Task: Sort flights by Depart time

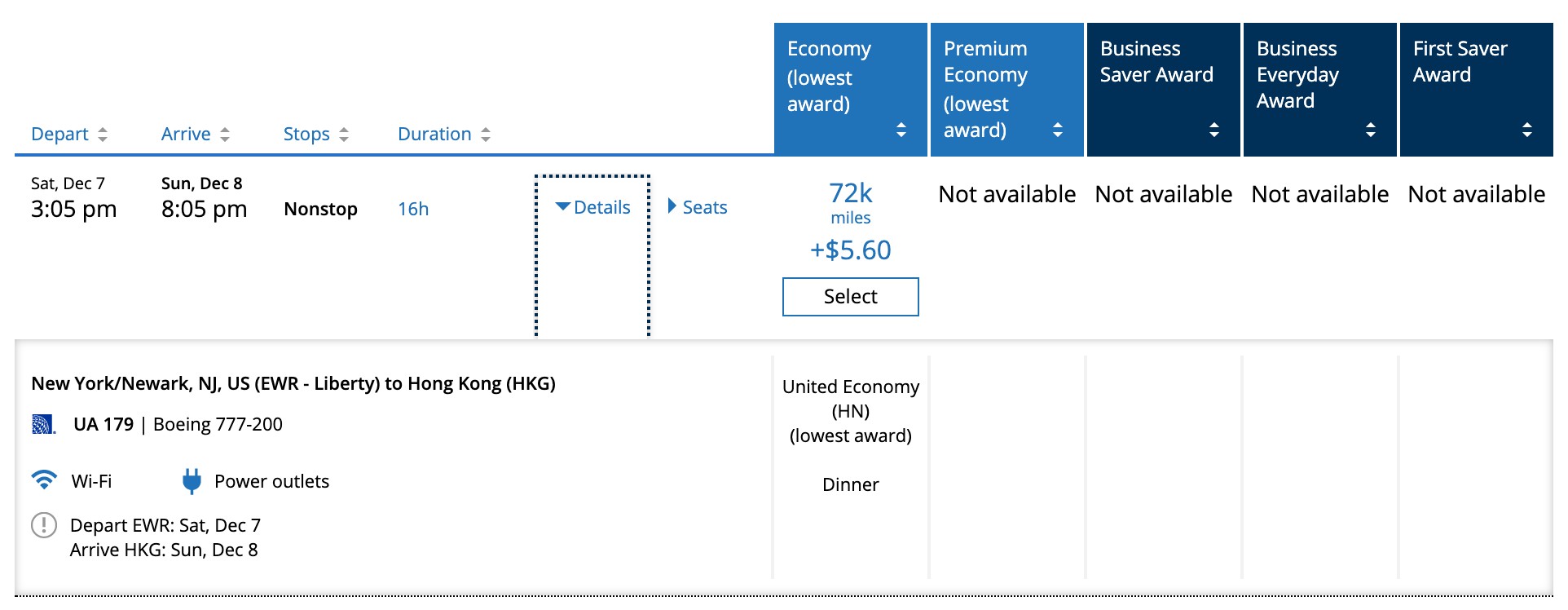Action: [x=59, y=134]
